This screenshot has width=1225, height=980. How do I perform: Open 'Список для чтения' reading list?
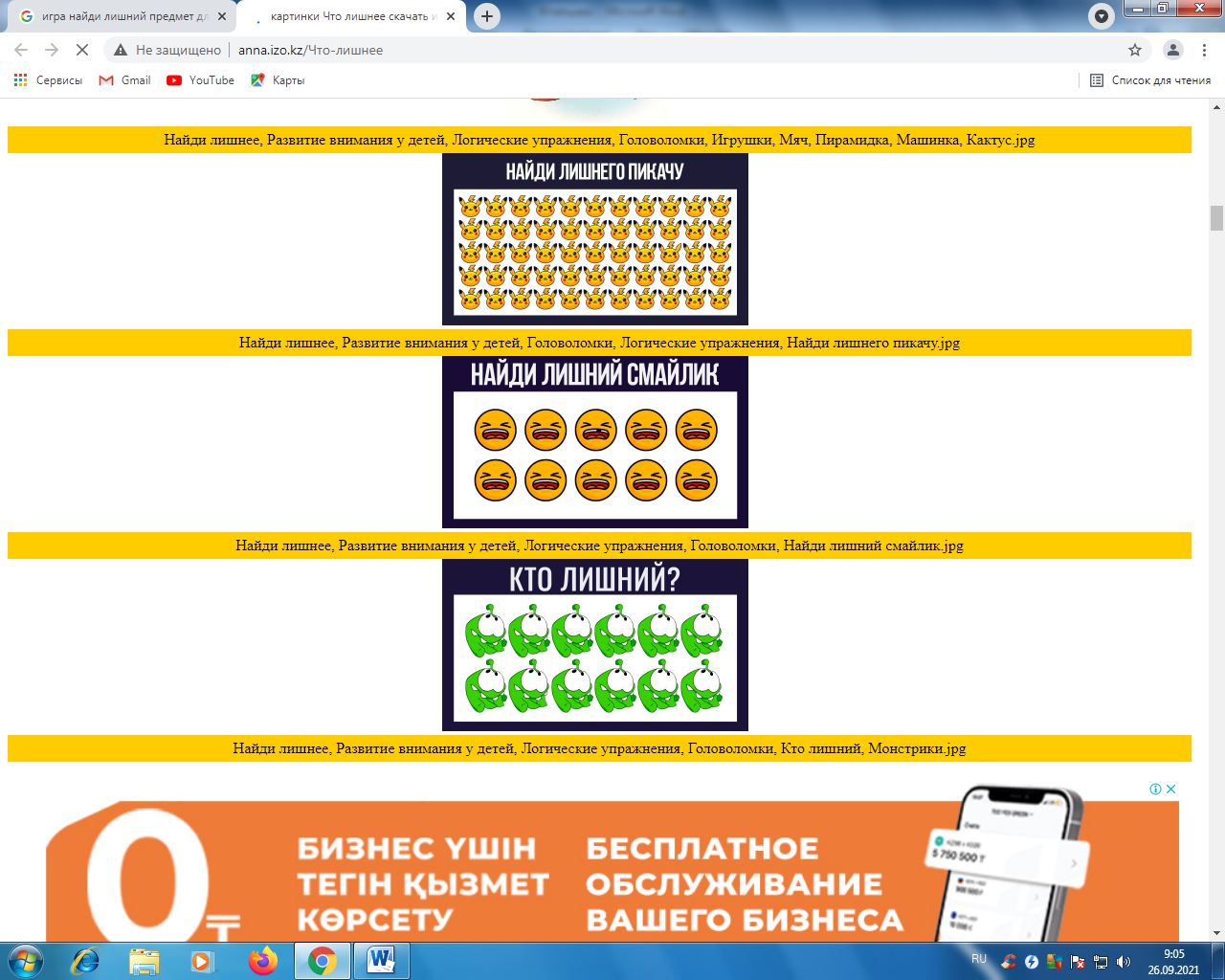pos(1150,80)
